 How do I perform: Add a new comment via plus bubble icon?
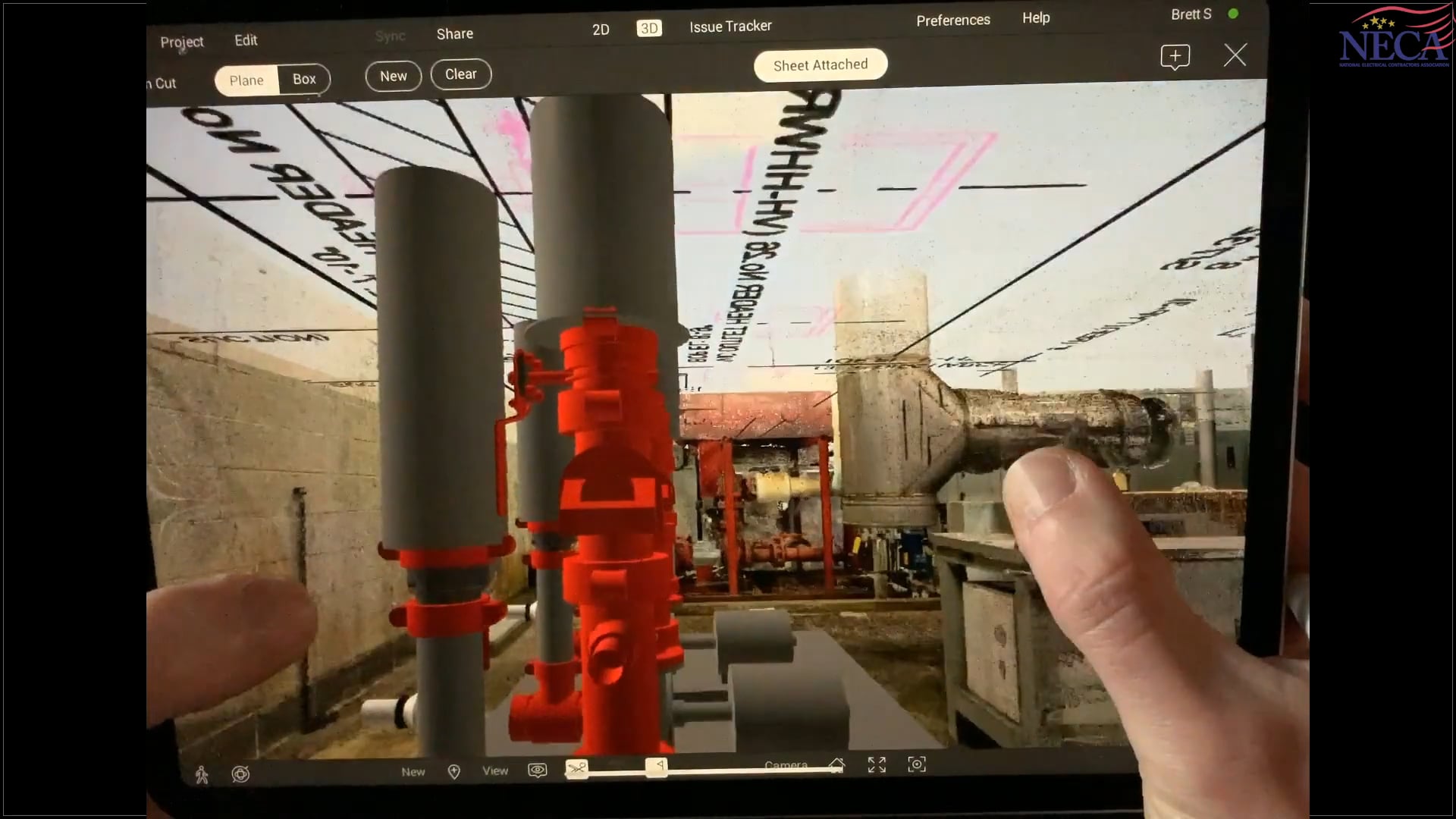coord(1175,57)
